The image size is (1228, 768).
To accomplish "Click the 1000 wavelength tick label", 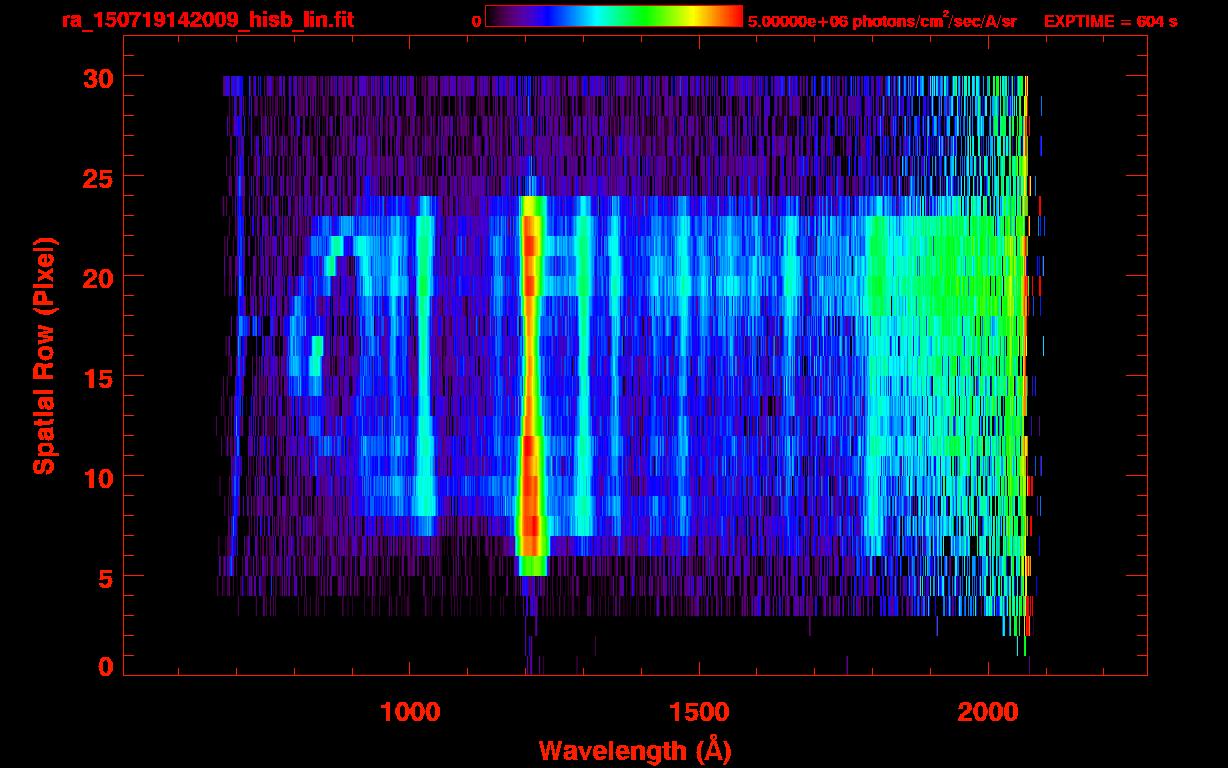I will [x=410, y=711].
